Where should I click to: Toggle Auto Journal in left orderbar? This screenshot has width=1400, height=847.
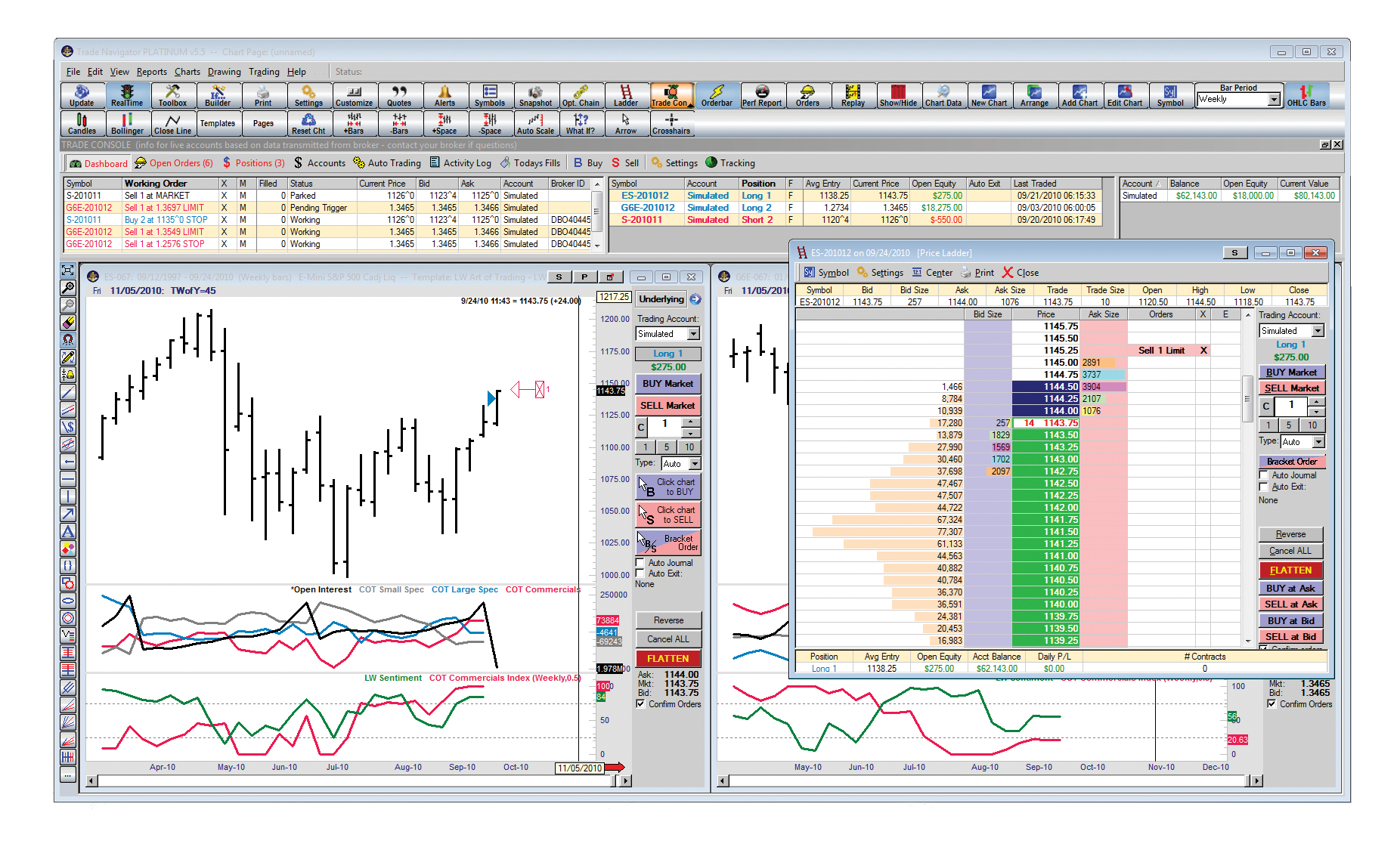640,563
